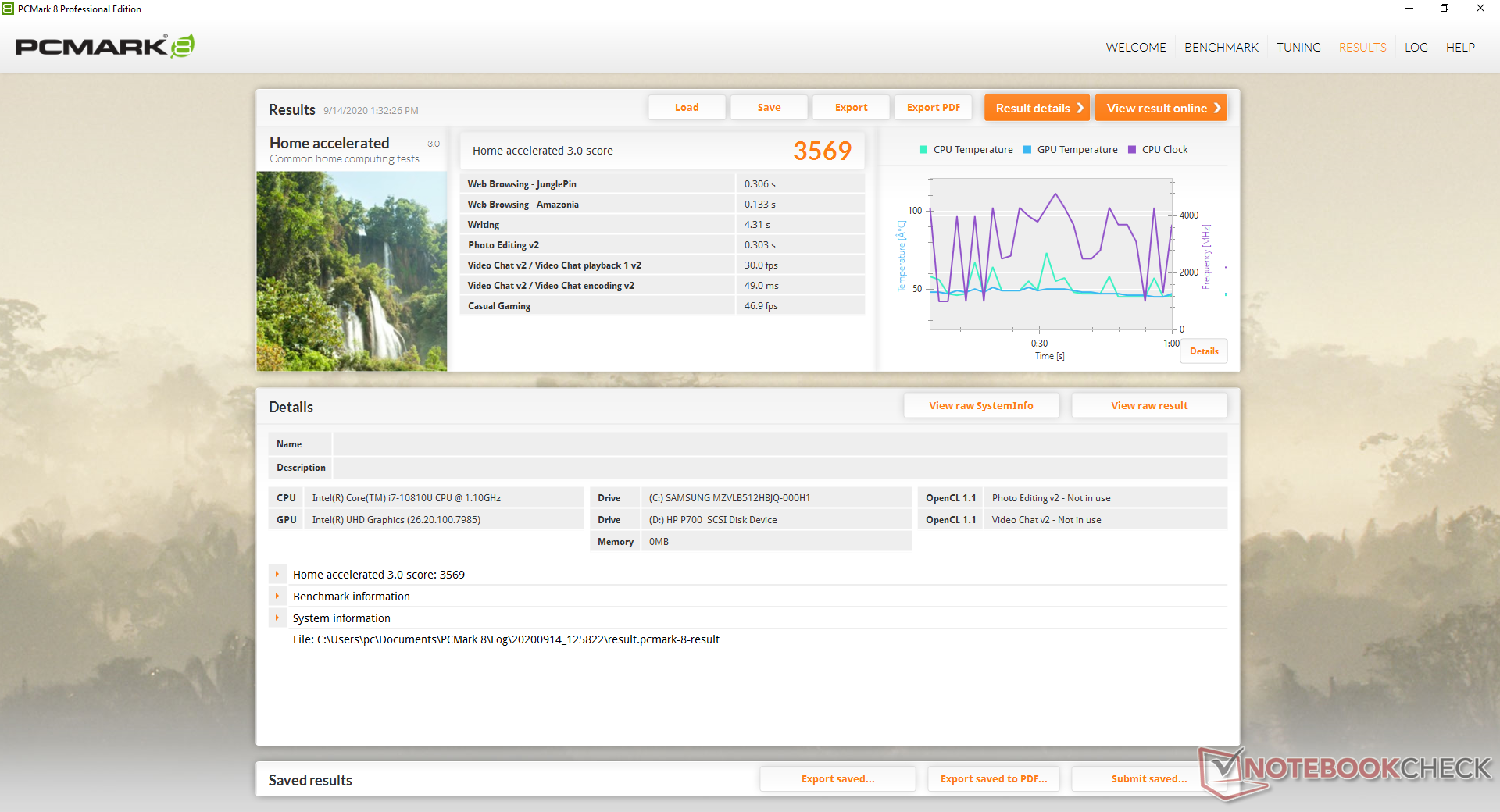
Task: Click the Save results button
Action: point(769,108)
